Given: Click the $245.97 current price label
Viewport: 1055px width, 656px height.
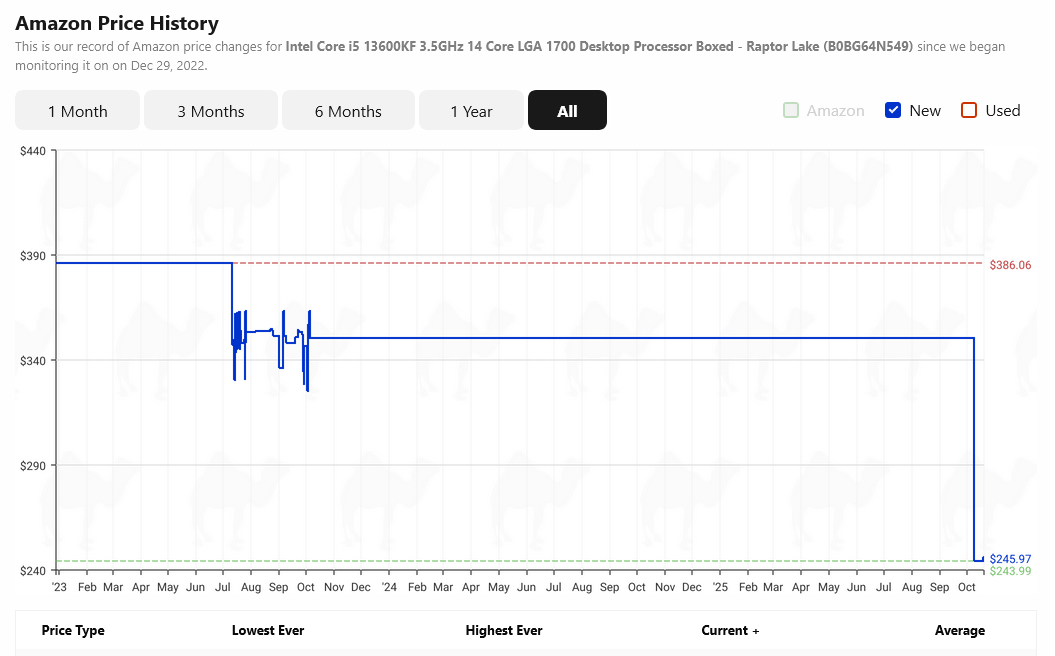Looking at the screenshot, I should (x=1010, y=559).
